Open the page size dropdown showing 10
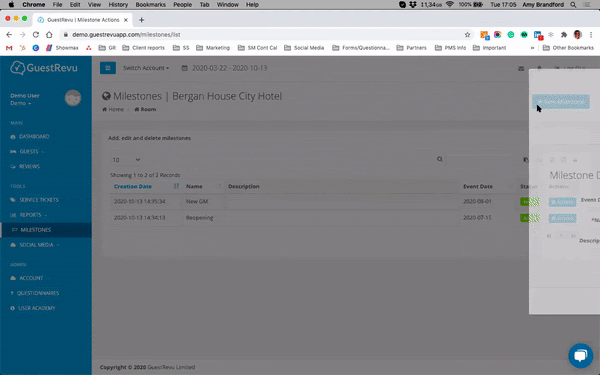600x375 pixels. coord(126,160)
